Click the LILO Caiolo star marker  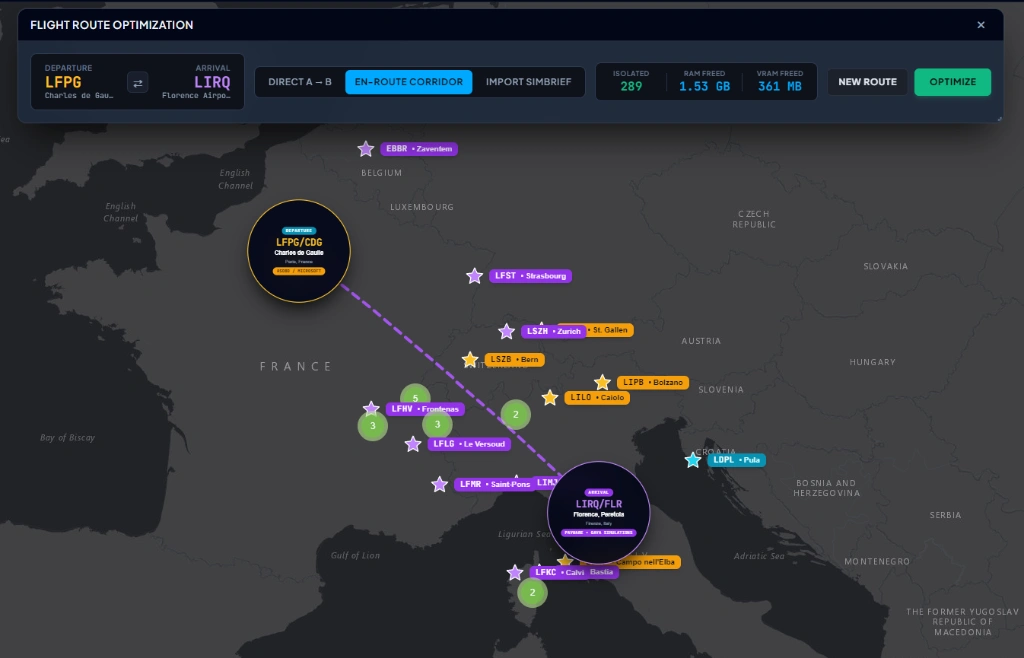click(550, 398)
